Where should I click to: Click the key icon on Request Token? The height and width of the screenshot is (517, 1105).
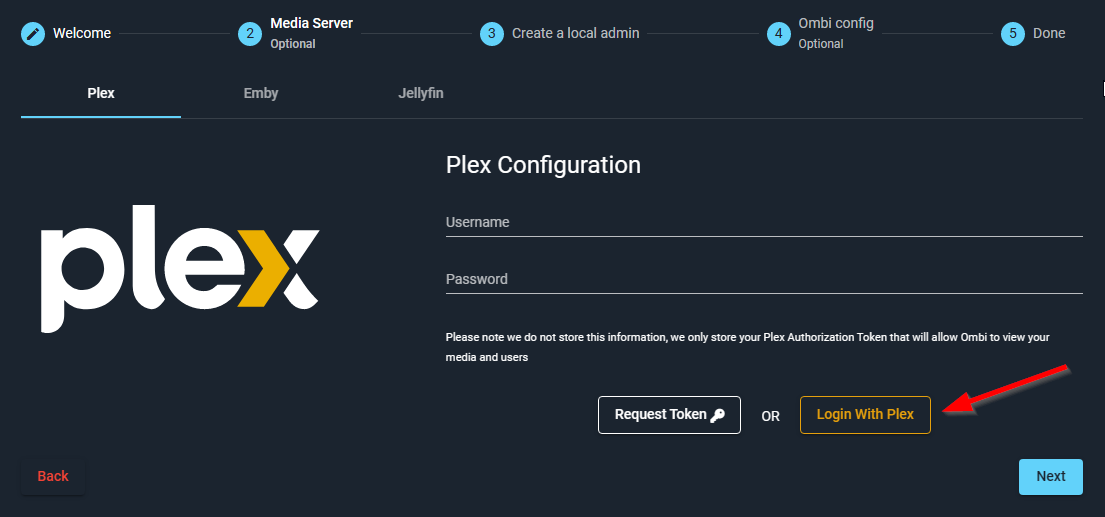(x=718, y=415)
